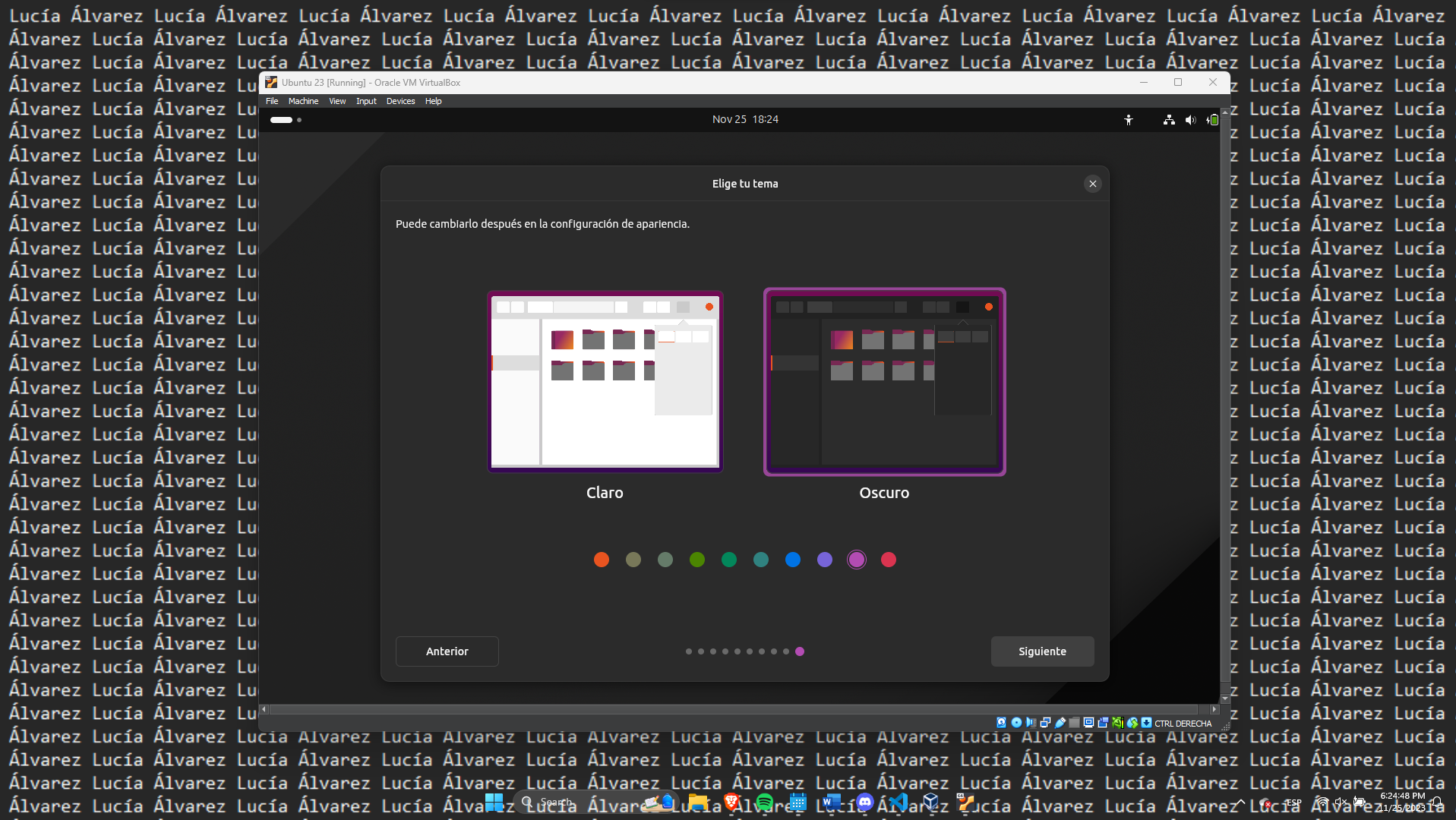Open the Machine menu
The height and width of the screenshot is (820, 1456).
(x=303, y=101)
